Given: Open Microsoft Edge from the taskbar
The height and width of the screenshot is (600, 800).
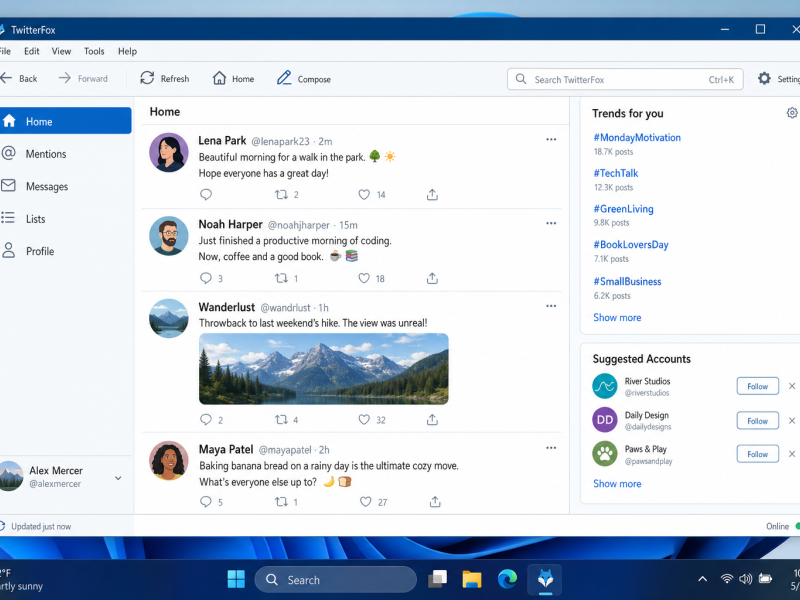Looking at the screenshot, I should tap(507, 579).
